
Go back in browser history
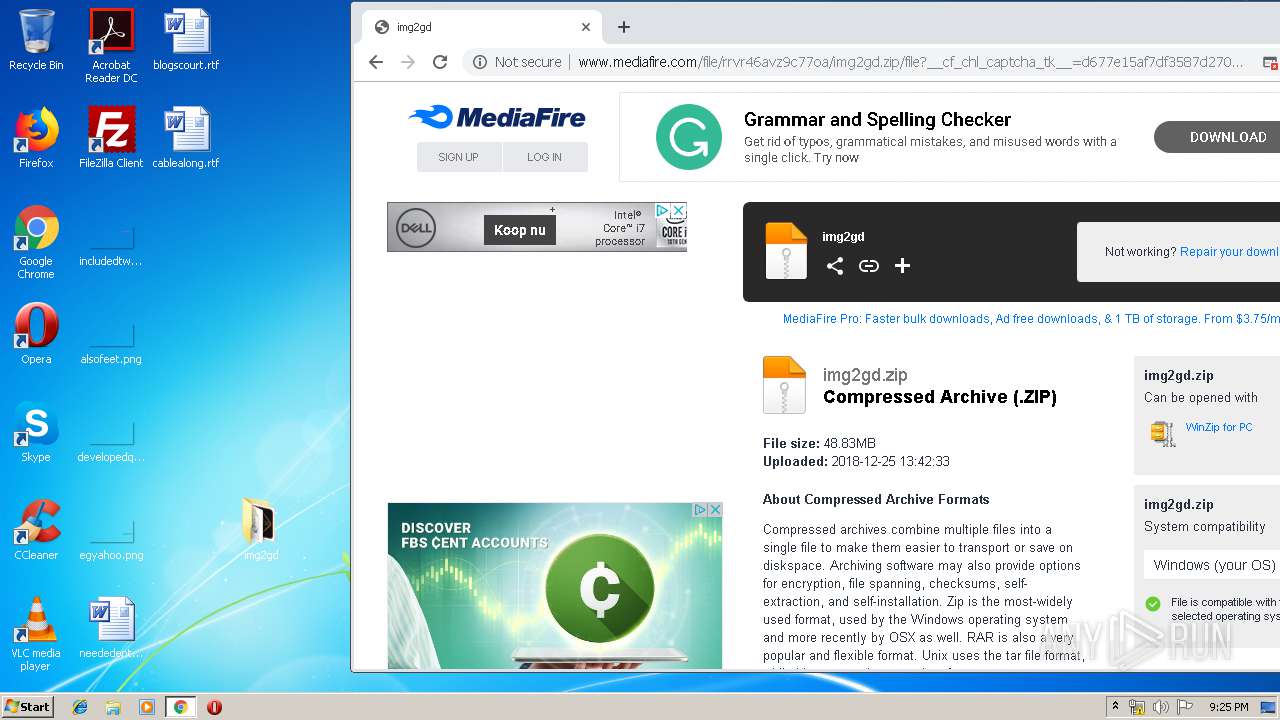click(376, 62)
